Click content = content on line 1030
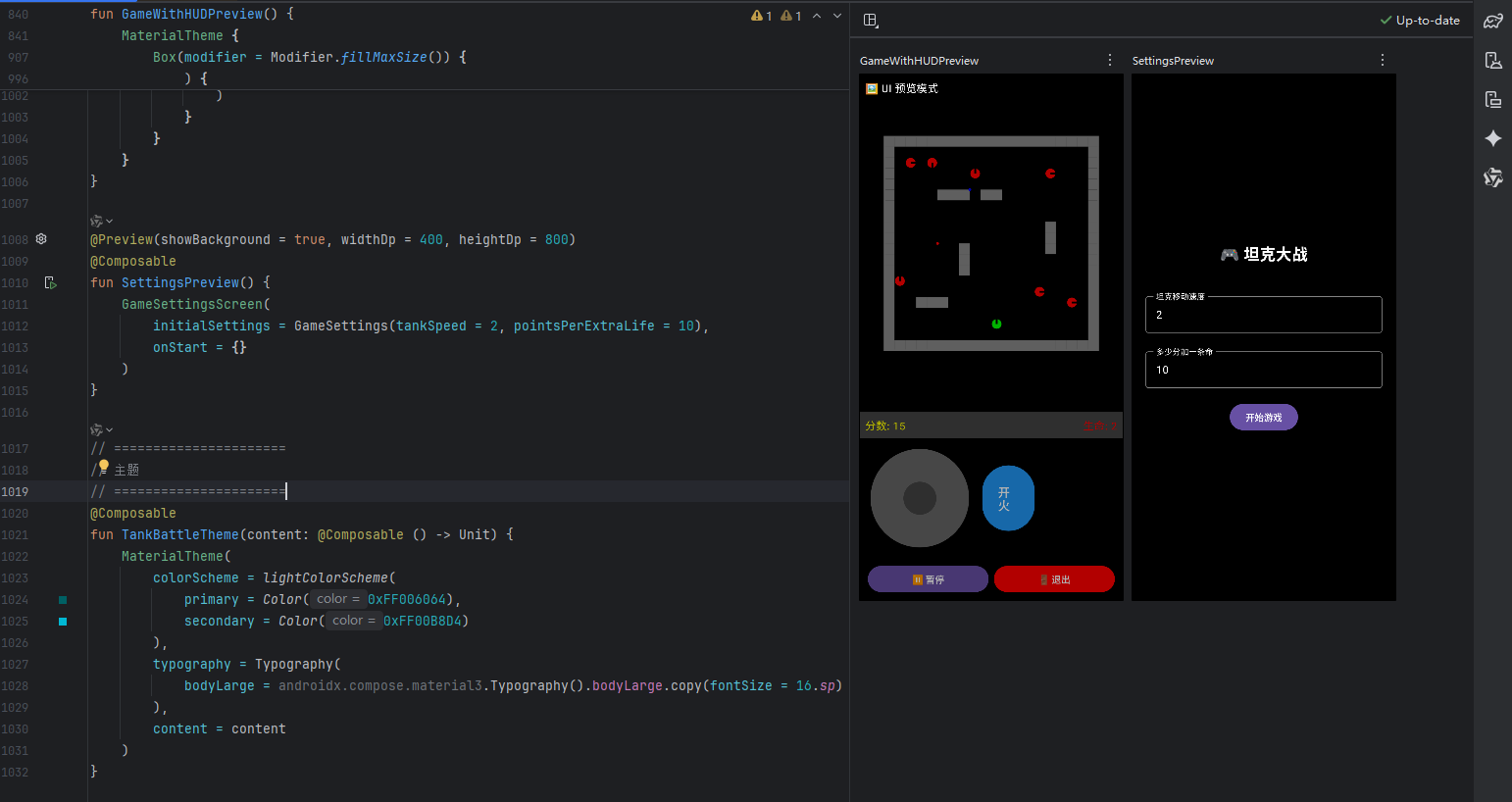 point(220,728)
